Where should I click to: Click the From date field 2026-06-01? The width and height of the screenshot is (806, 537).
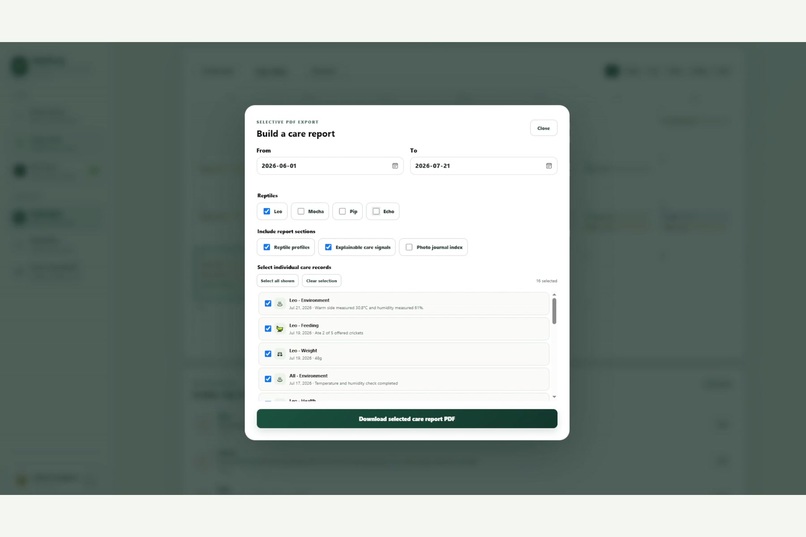(x=330, y=166)
